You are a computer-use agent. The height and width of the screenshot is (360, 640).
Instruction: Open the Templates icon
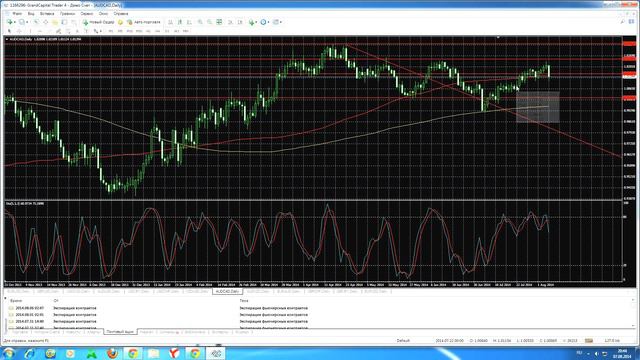pyautogui.click(x=276, y=22)
